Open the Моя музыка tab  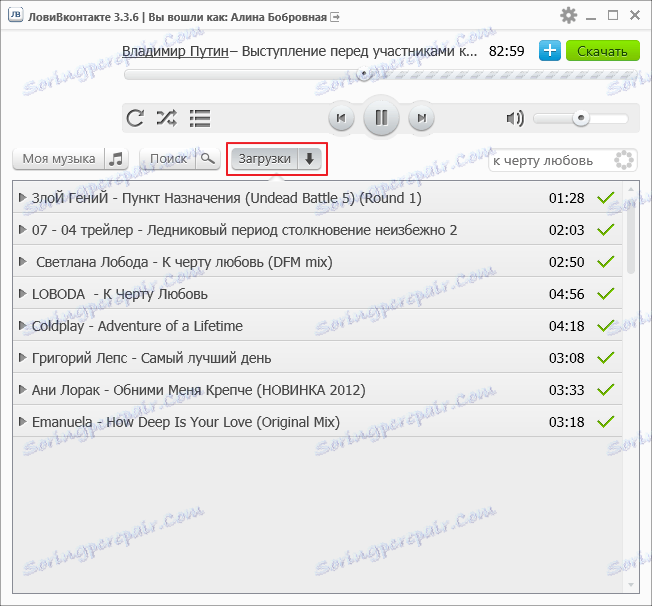59,158
